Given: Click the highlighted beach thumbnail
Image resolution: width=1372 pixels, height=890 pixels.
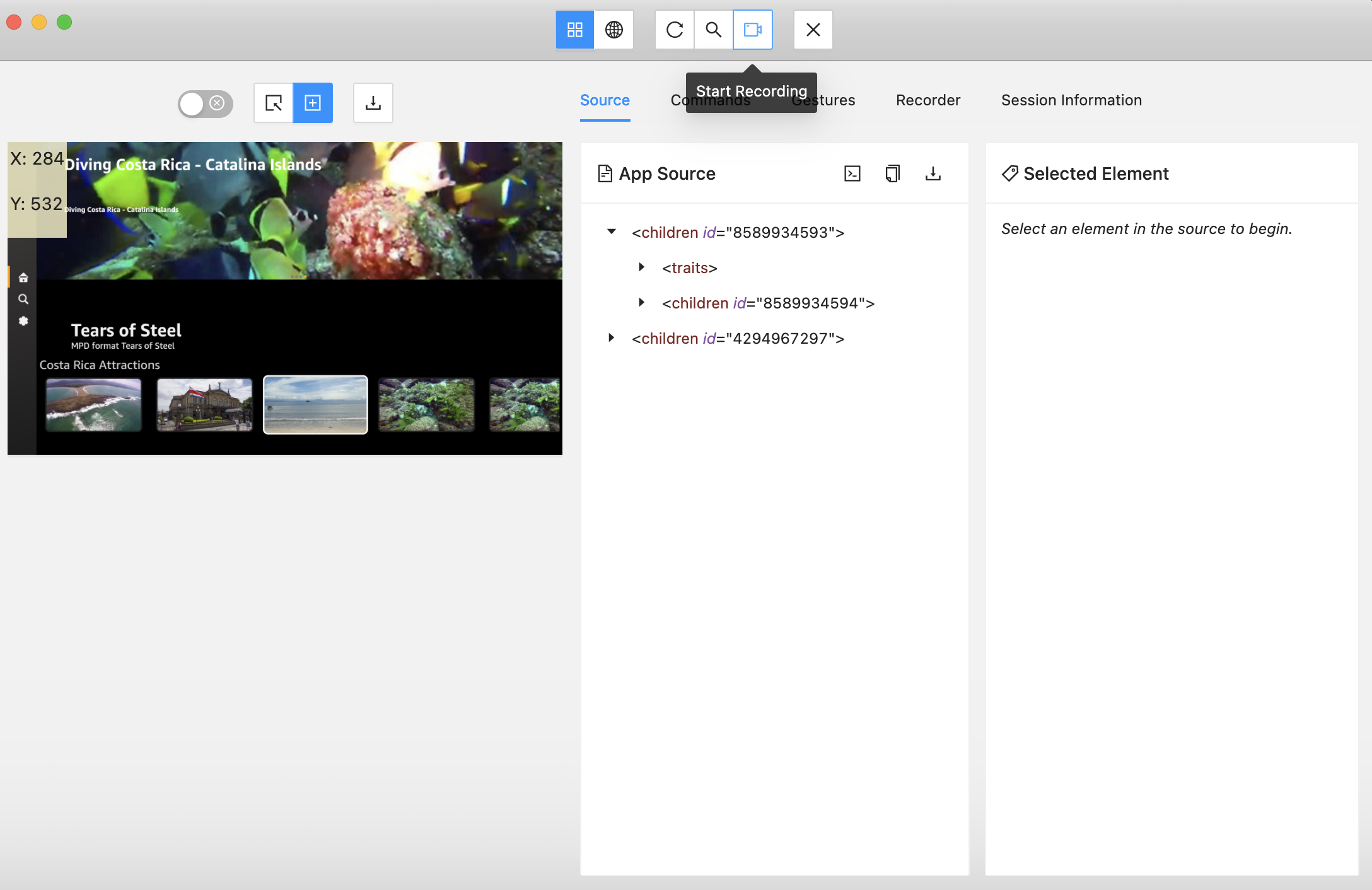Looking at the screenshot, I should click(x=315, y=405).
